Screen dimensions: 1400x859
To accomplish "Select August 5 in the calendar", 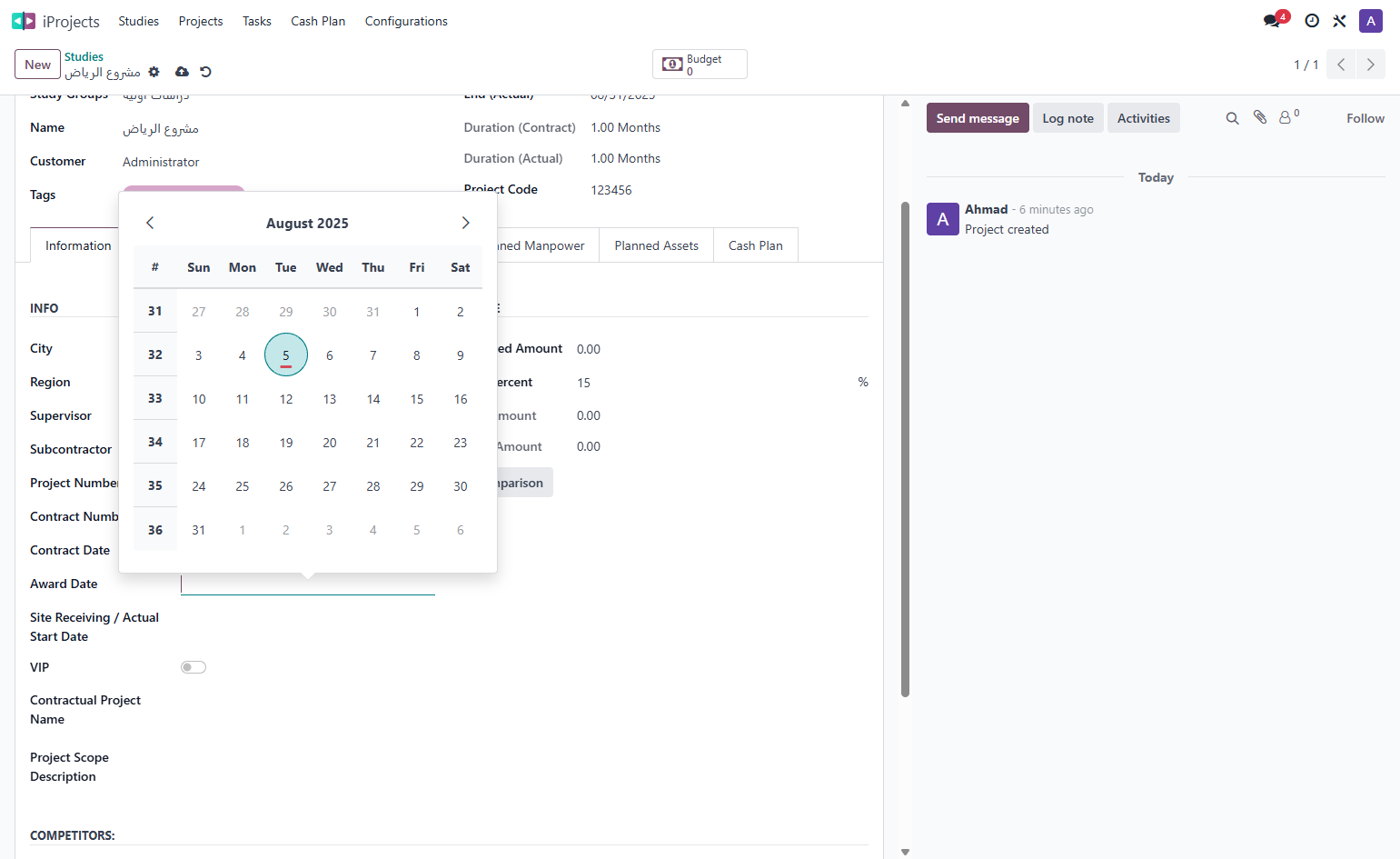I will click(x=285, y=355).
